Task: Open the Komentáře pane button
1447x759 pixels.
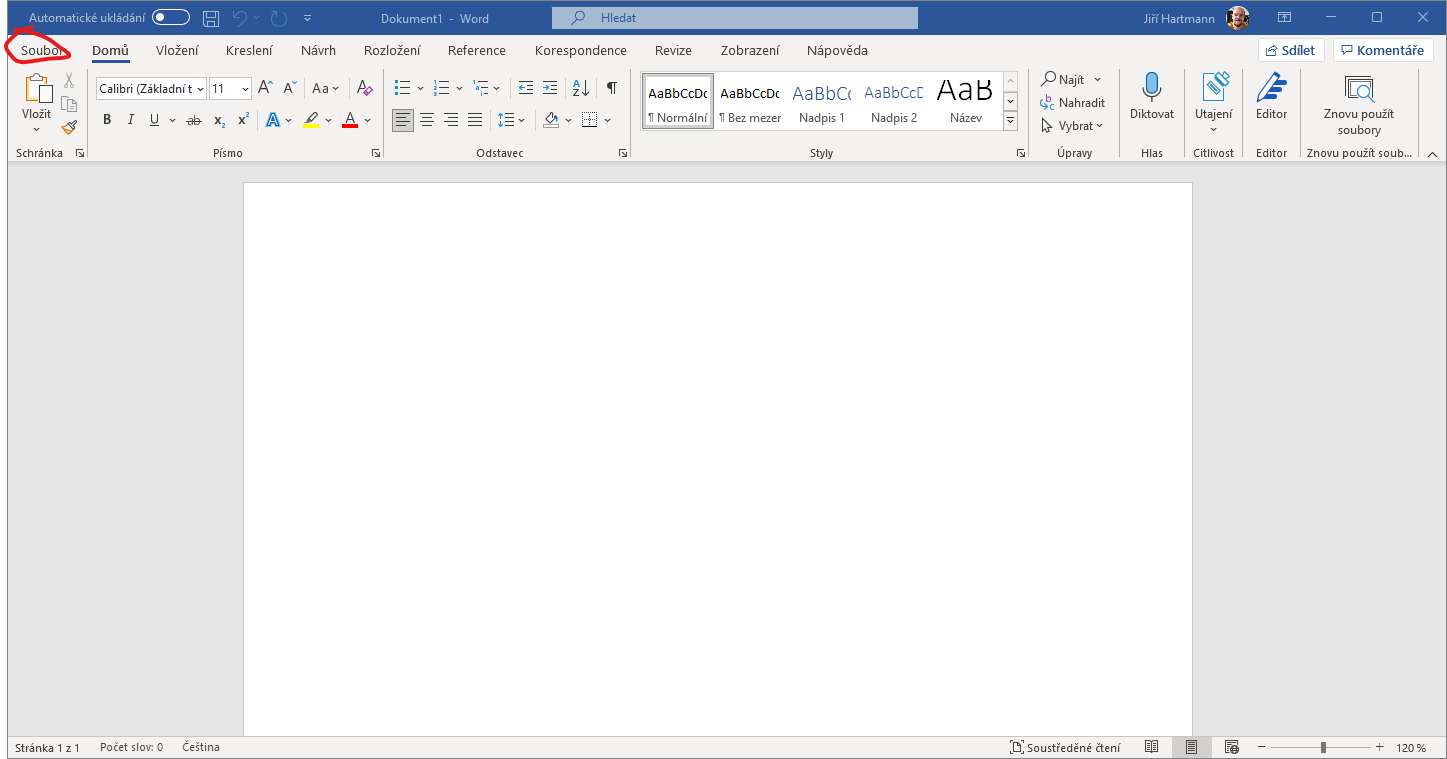Action: 1383,50
